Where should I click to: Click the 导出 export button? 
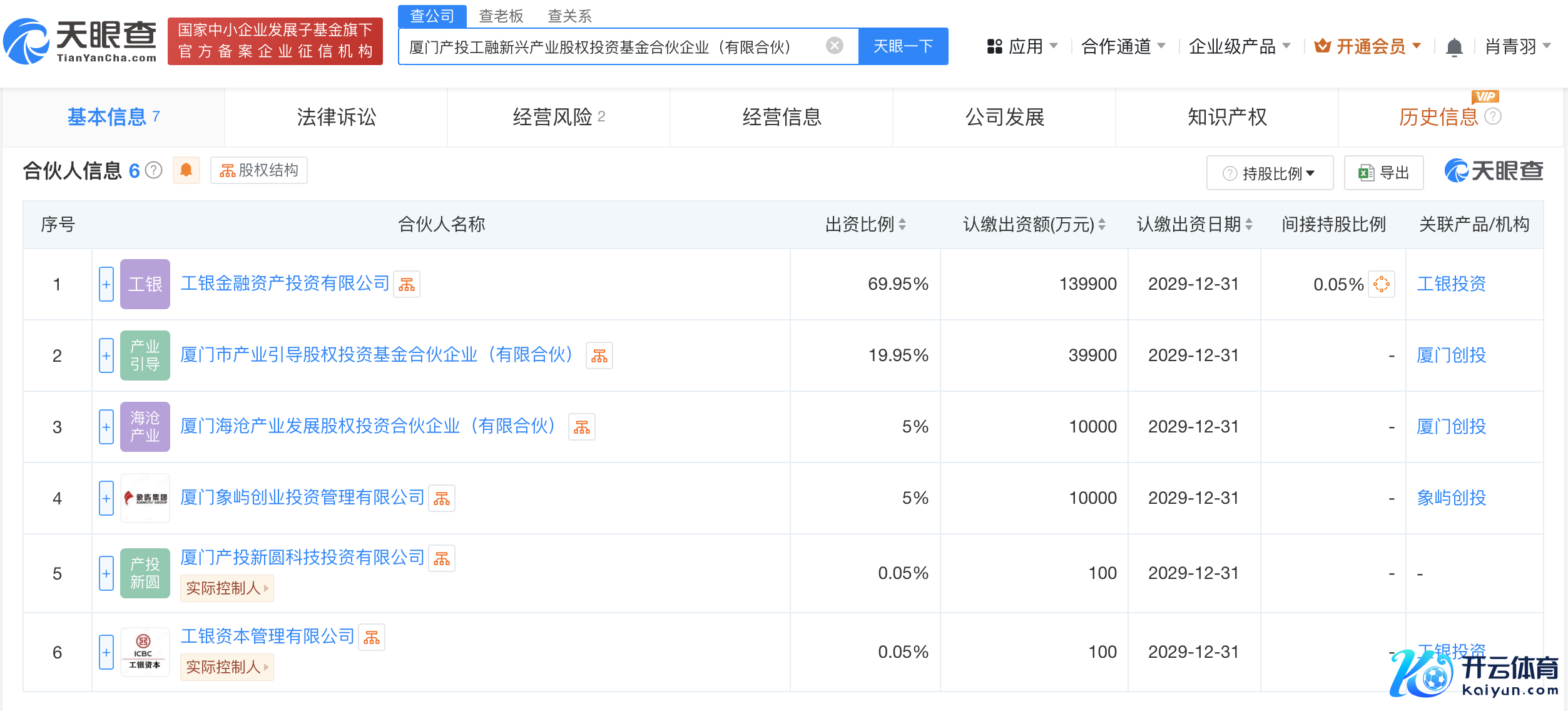(x=1383, y=173)
